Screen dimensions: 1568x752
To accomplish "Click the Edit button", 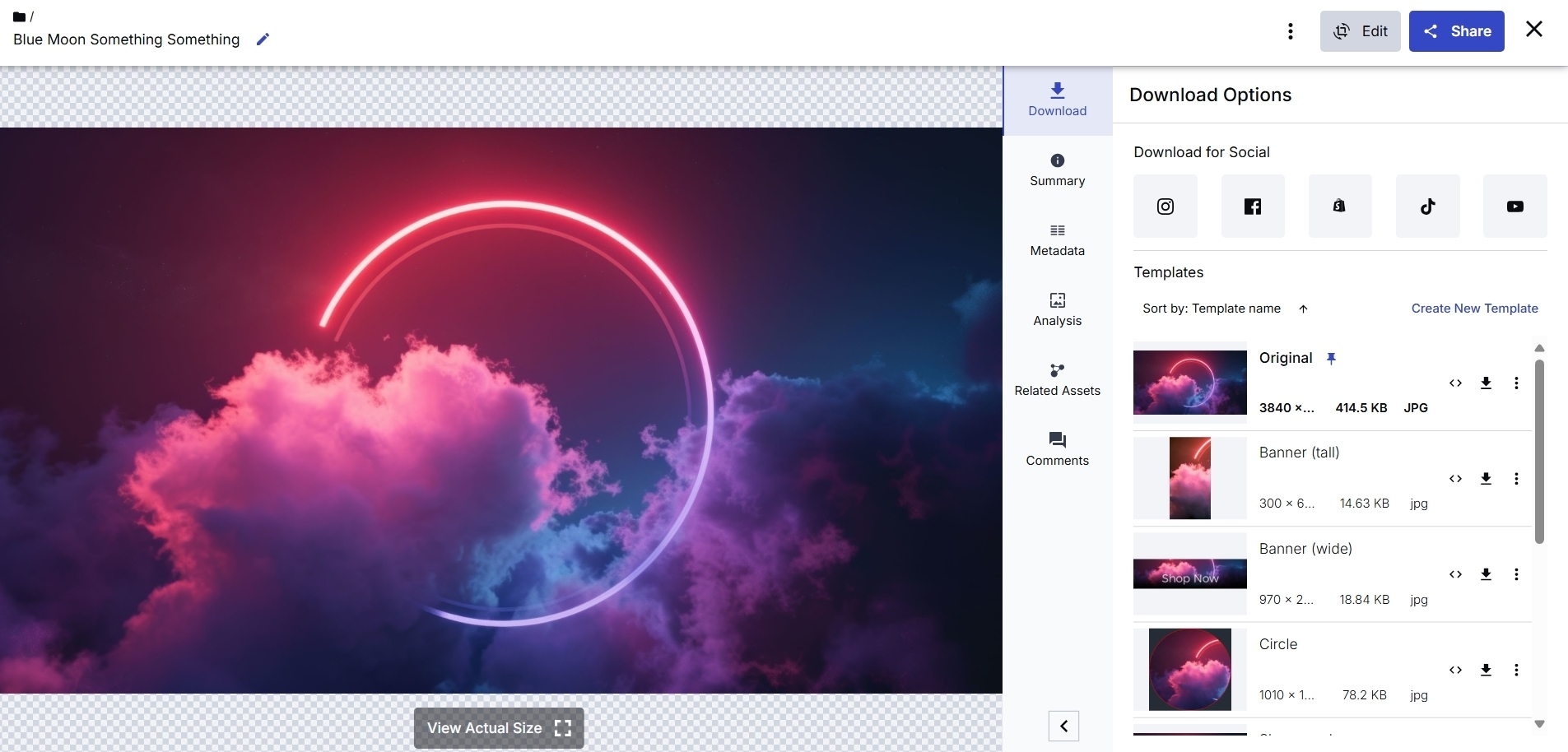I will 1360,31.
